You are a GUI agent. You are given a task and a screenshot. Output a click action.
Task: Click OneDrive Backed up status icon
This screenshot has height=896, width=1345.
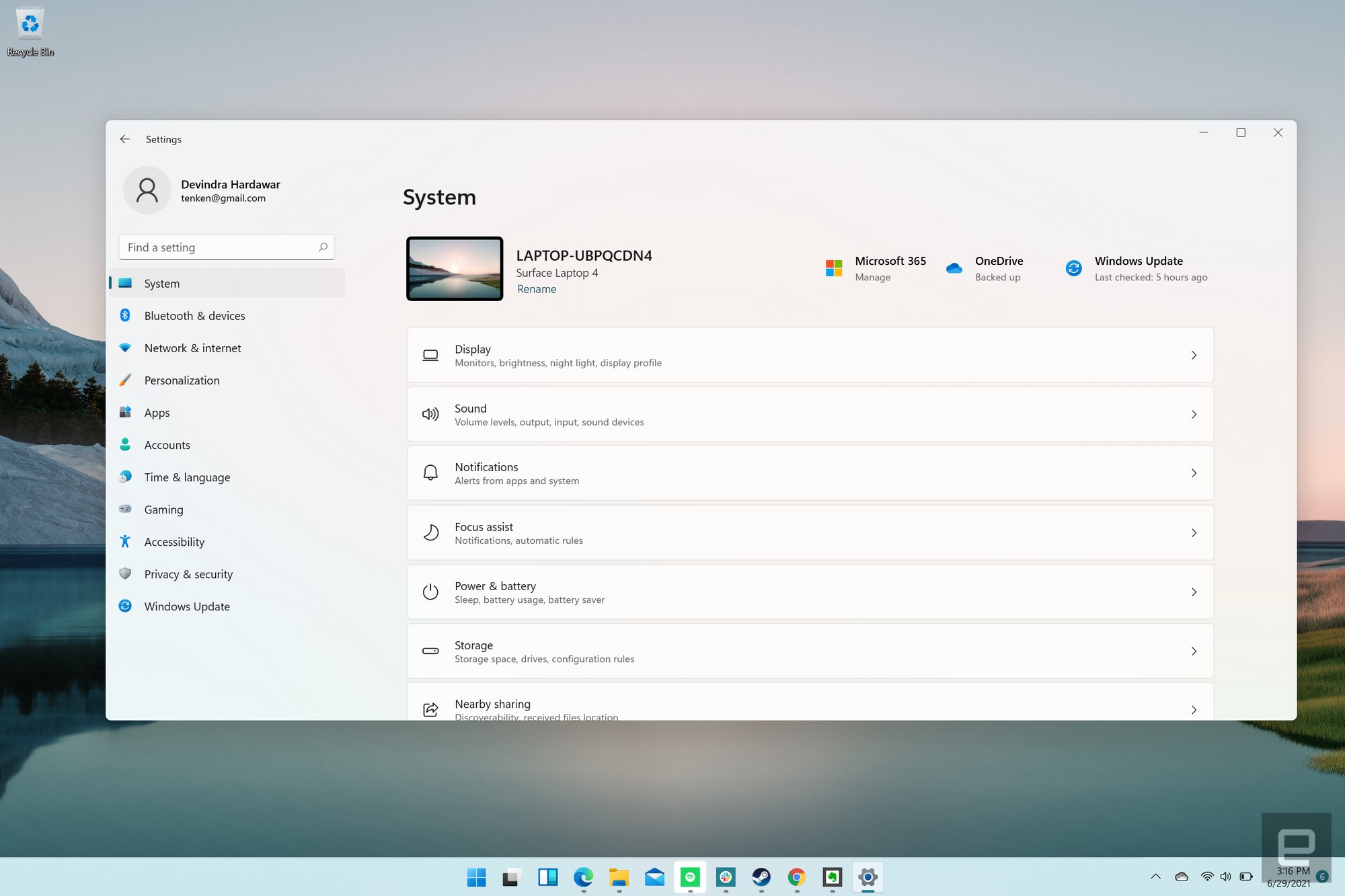[955, 268]
